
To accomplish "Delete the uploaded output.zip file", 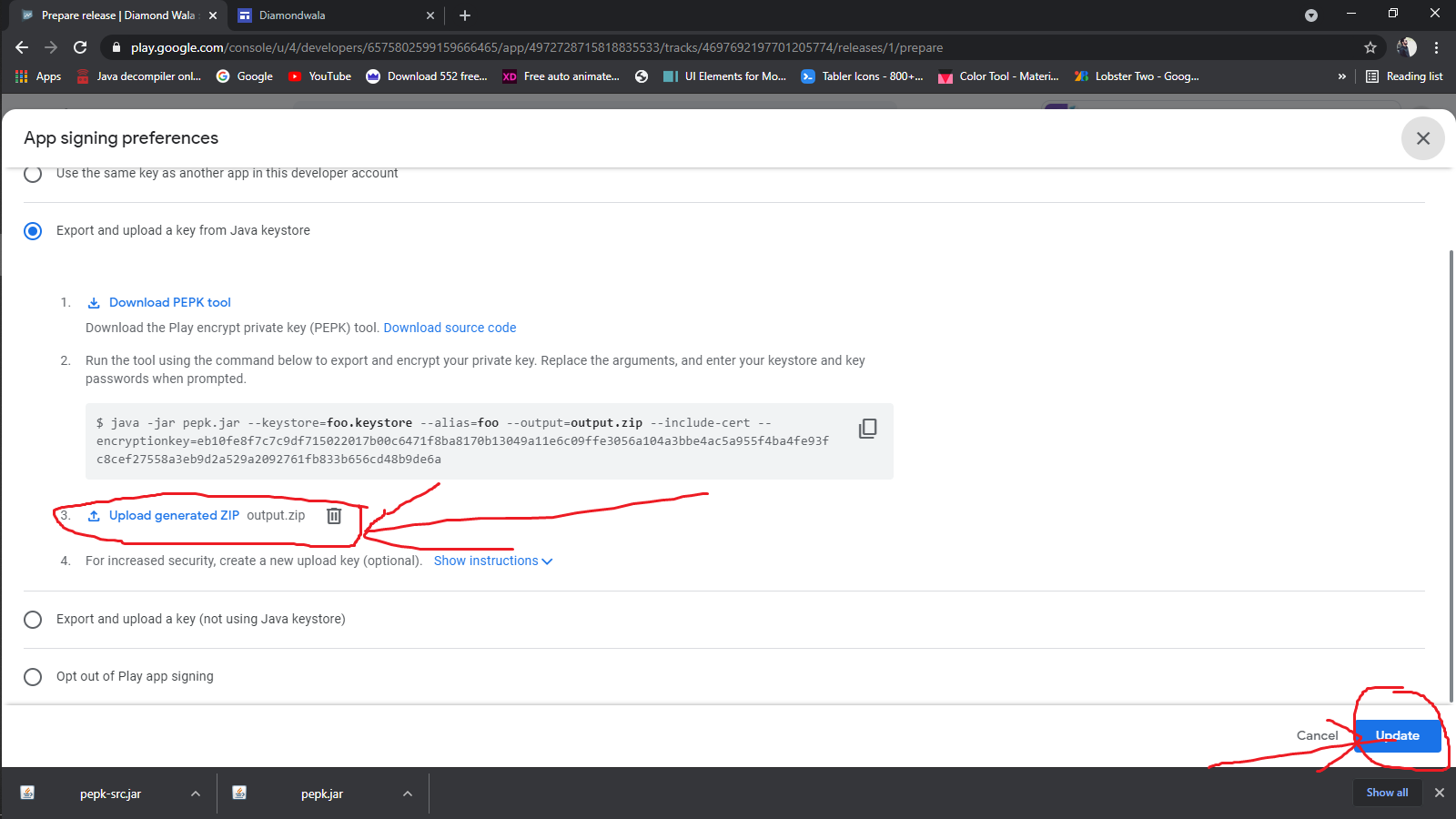I will 334,516.
